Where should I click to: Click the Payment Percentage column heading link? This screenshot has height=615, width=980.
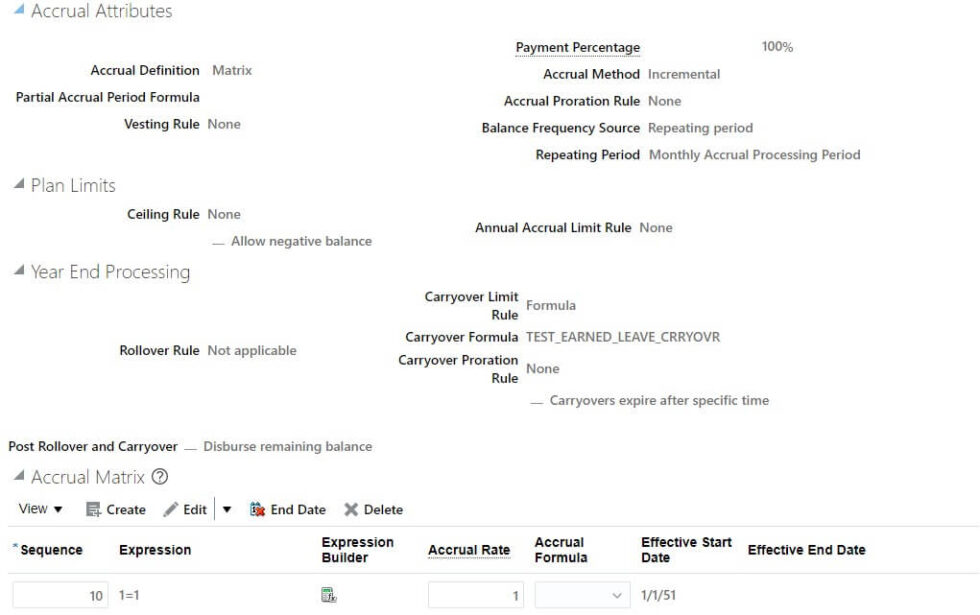pyautogui.click(x=577, y=46)
